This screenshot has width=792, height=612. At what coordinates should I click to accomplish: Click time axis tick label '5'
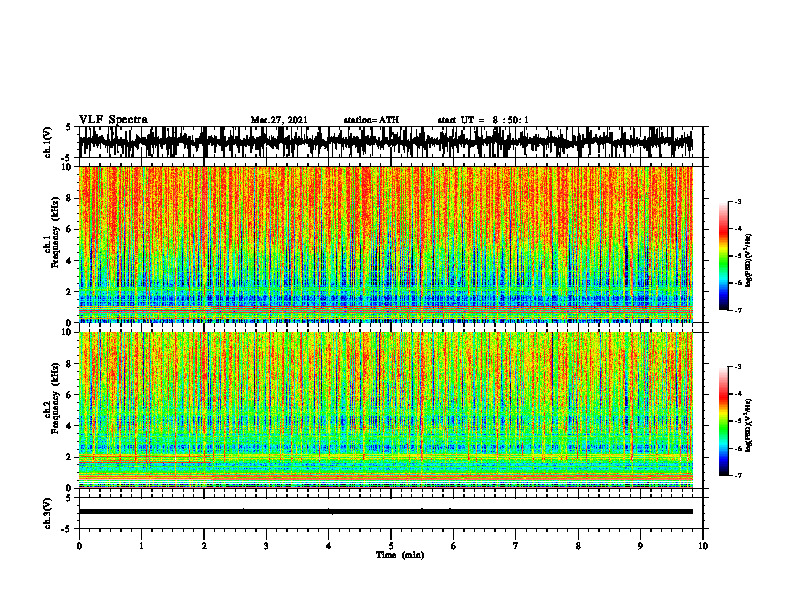point(391,546)
